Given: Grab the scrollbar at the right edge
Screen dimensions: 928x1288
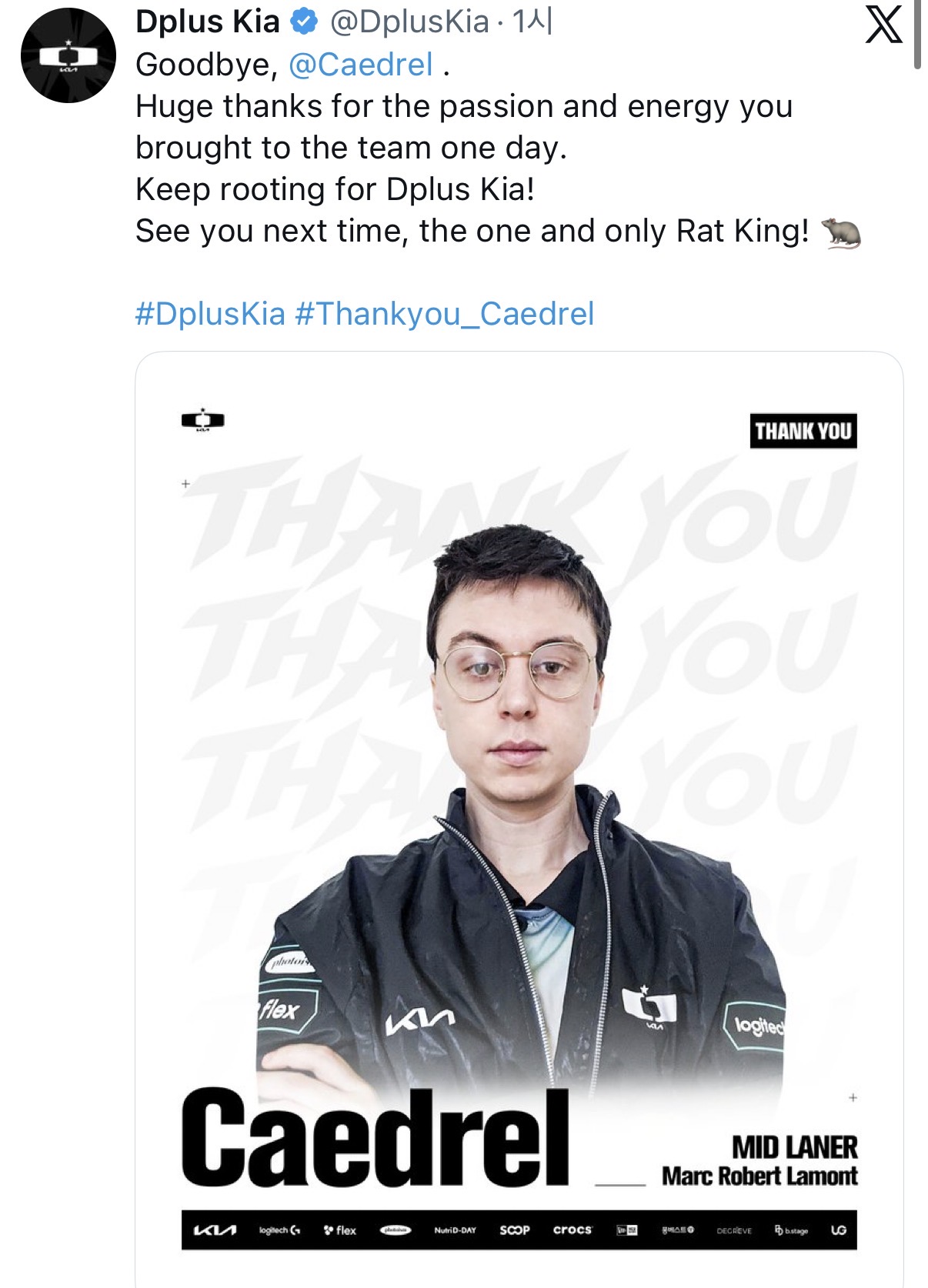Looking at the screenshot, I should (x=917, y=35).
